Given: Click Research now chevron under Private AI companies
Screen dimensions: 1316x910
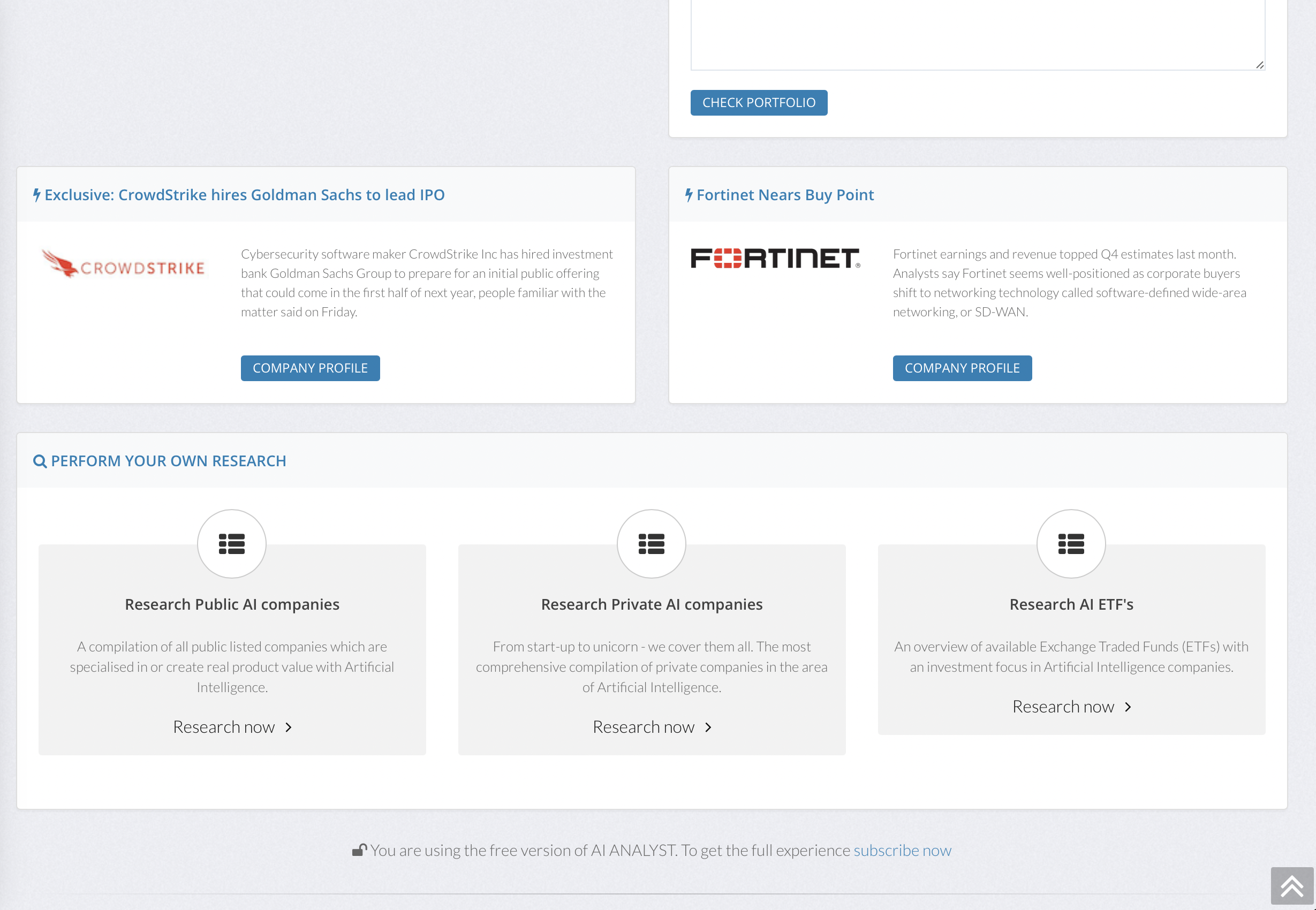Looking at the screenshot, I should [708, 727].
